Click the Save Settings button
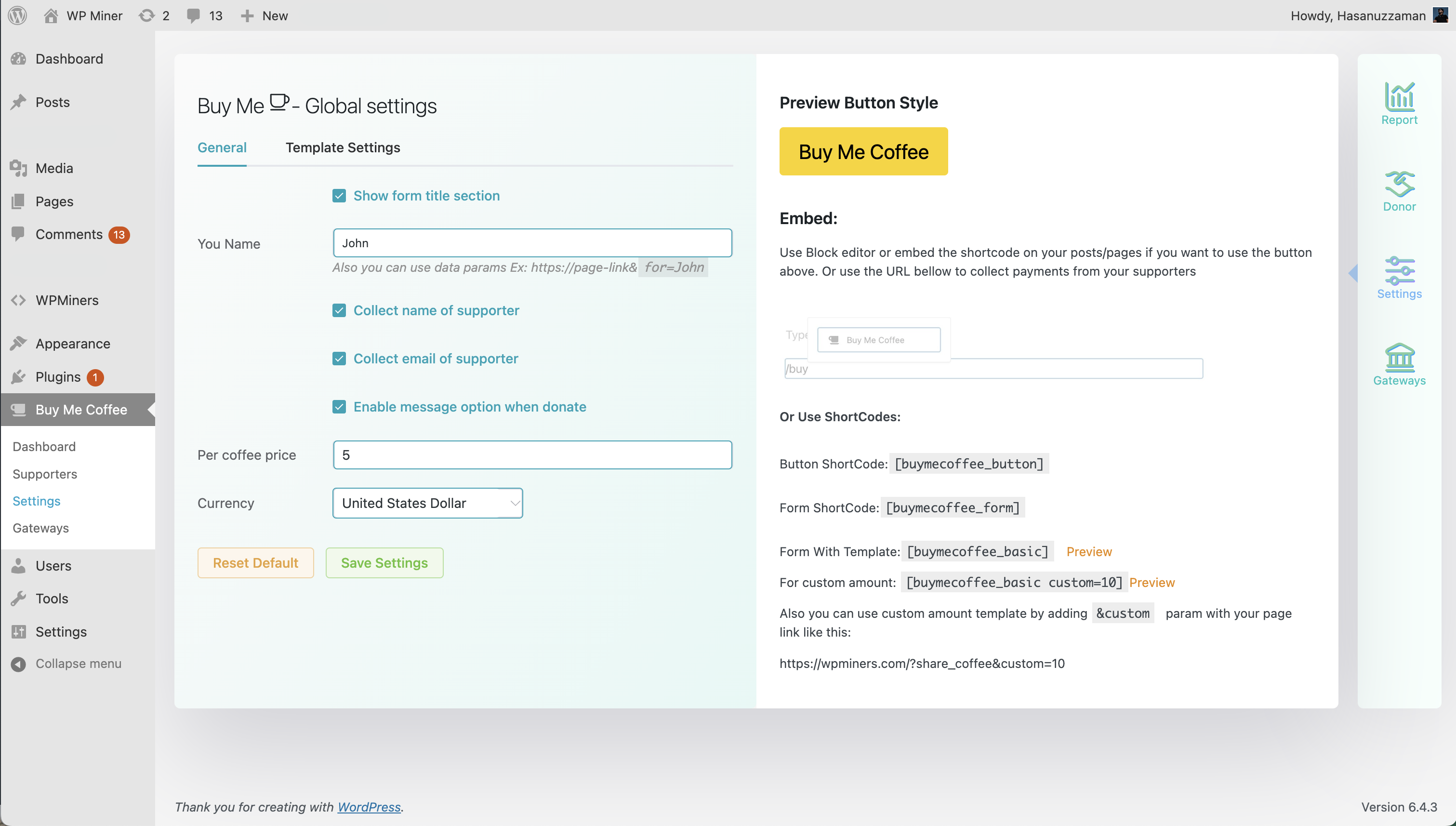Screen dimensions: 1456x826 384,563
